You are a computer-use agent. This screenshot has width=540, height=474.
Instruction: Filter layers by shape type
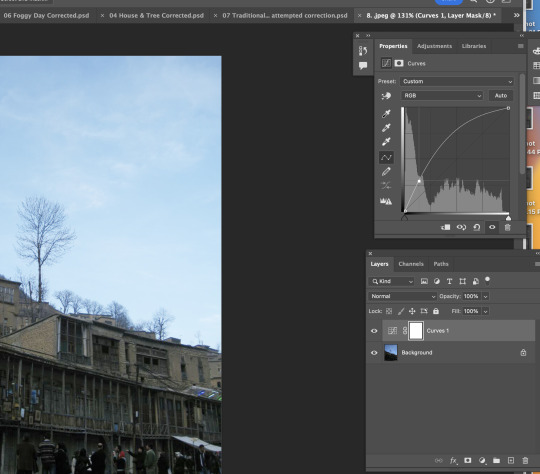[x=463, y=281]
